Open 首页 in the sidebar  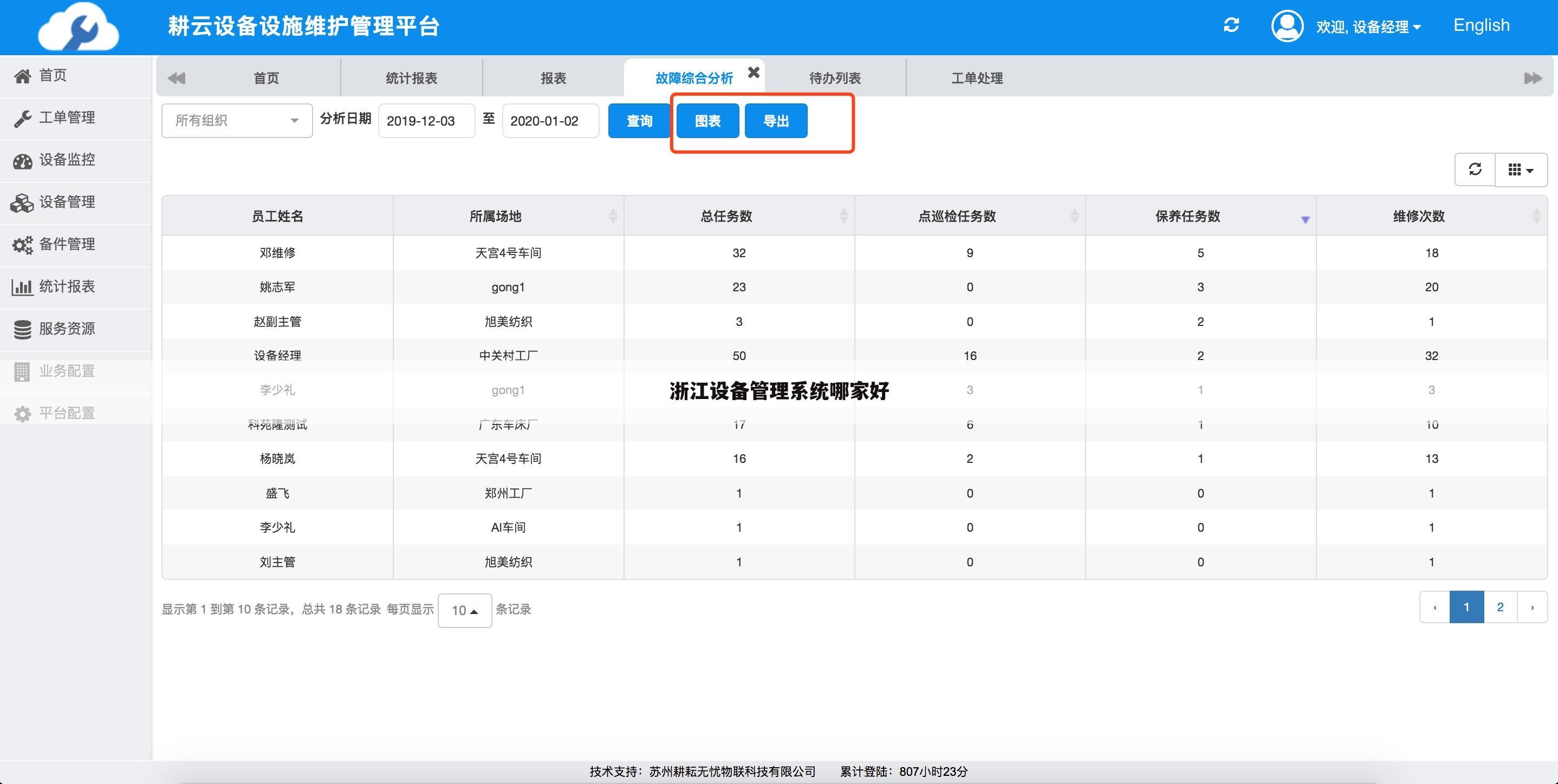(x=76, y=76)
